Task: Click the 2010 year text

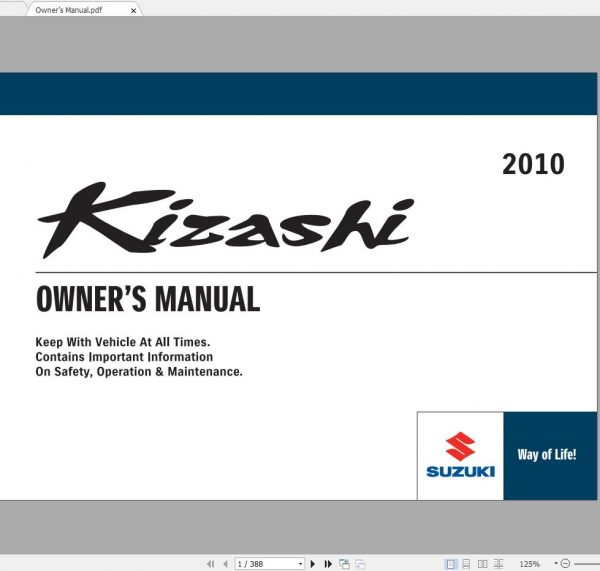Action: (x=533, y=164)
